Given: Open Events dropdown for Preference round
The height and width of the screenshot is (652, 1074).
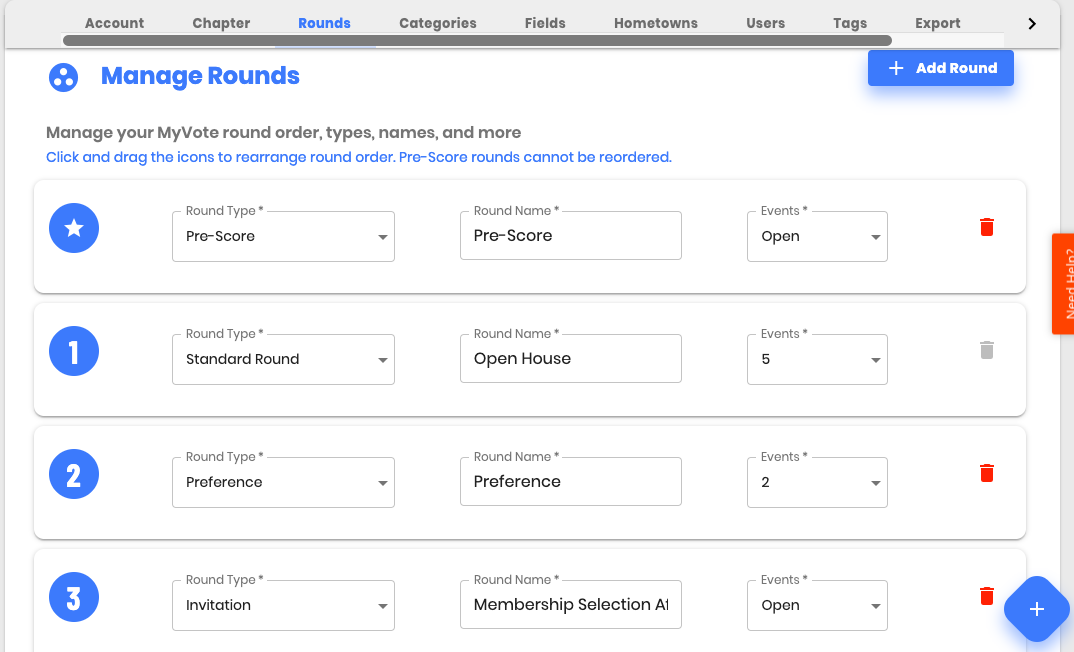Looking at the screenshot, I should pos(817,482).
